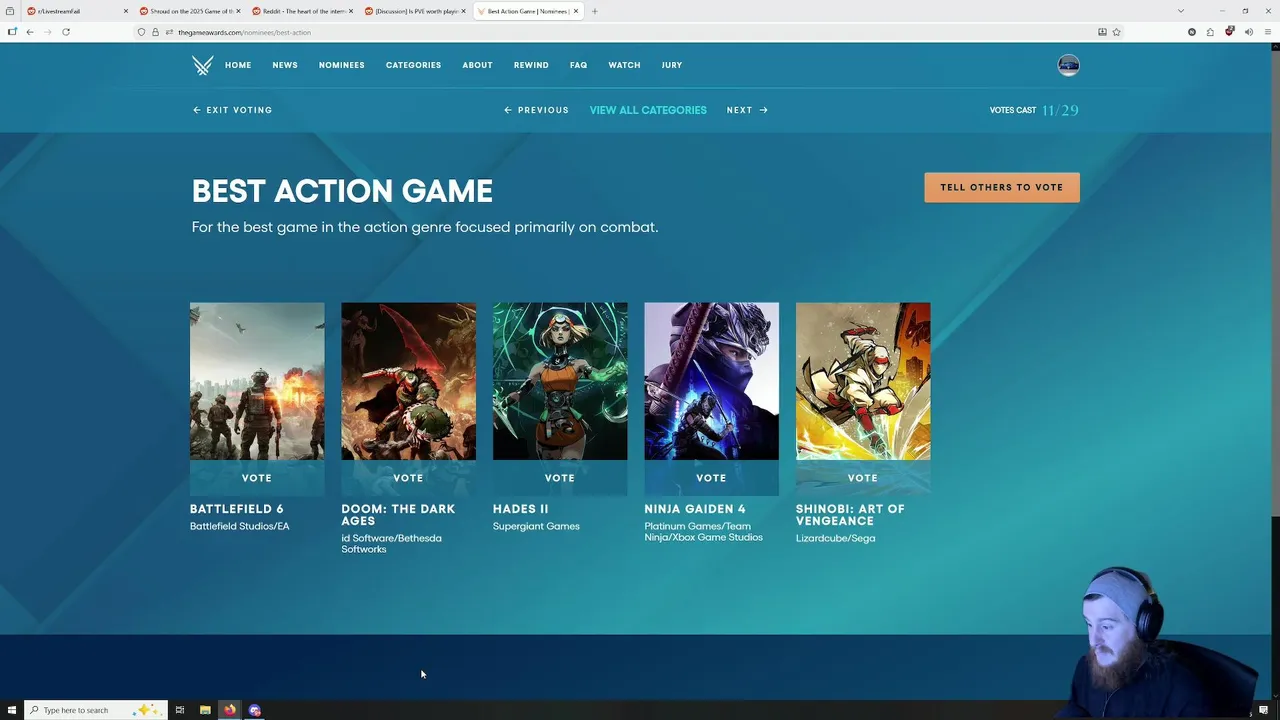This screenshot has width=1280, height=720.
Task: Switch to the Reddit heart of the internet tab
Action: [x=303, y=11]
